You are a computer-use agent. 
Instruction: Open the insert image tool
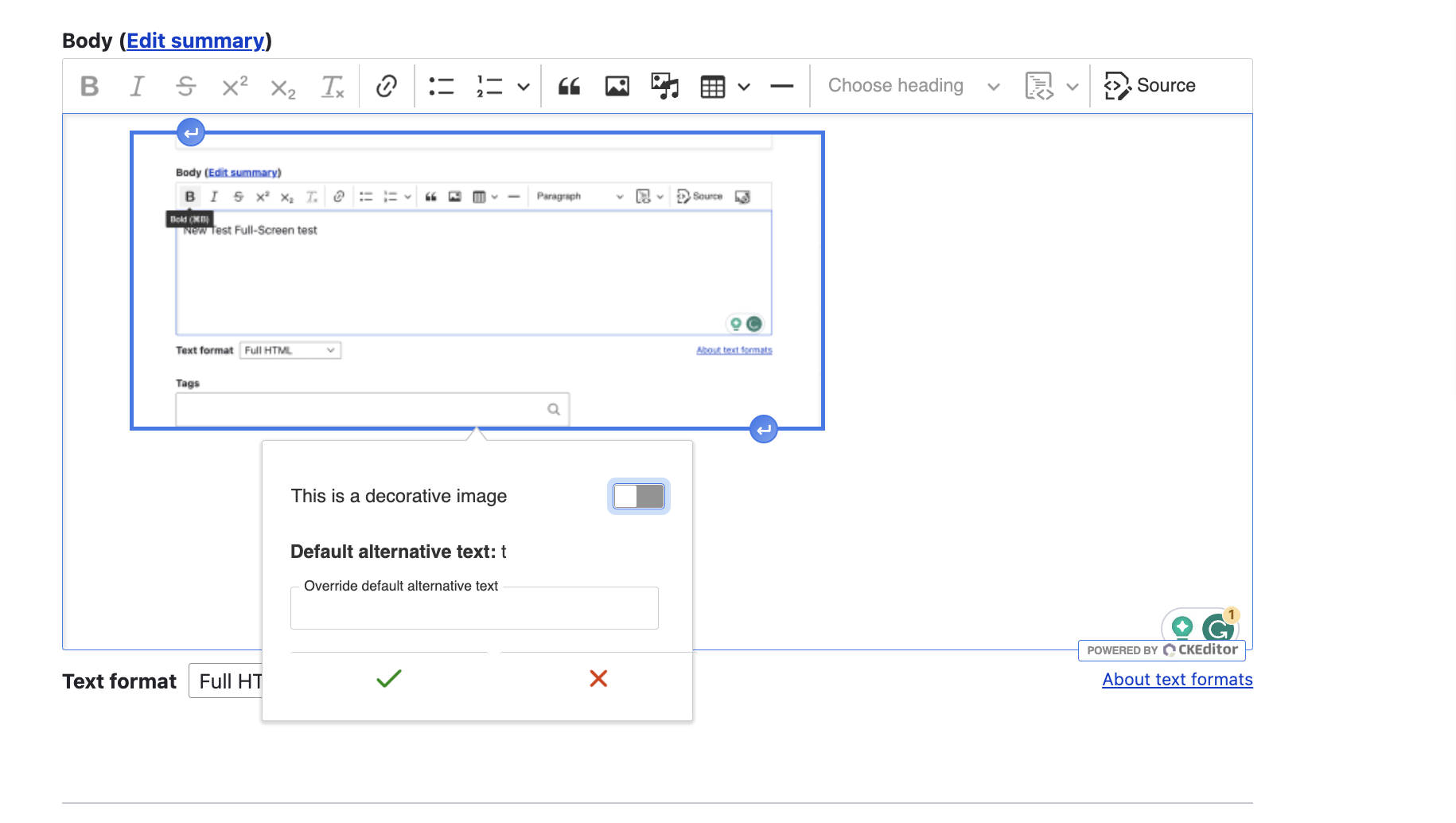[617, 86]
